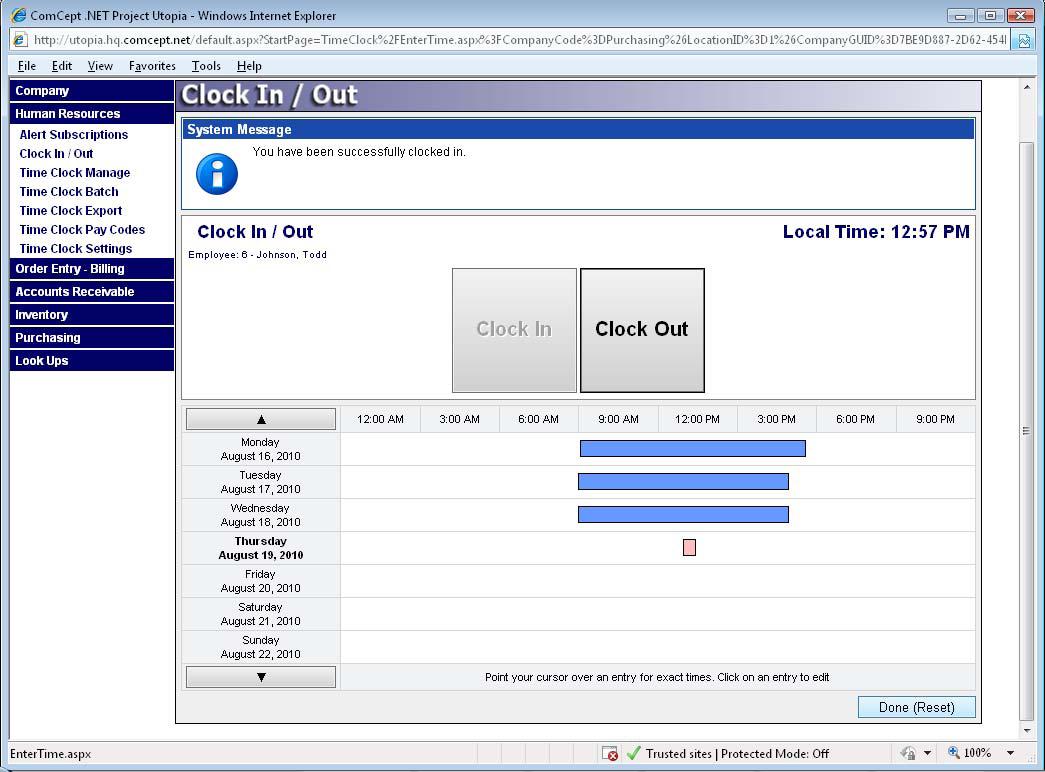Click the green Trusted sites checkmark icon
The width and height of the screenshot is (1045, 772).
(633, 754)
